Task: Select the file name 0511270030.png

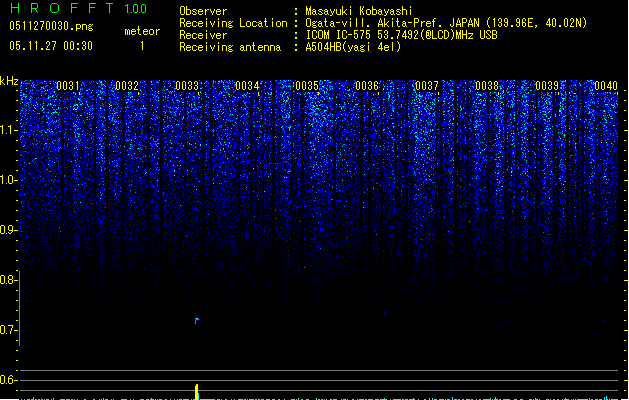Action: (x=51, y=26)
